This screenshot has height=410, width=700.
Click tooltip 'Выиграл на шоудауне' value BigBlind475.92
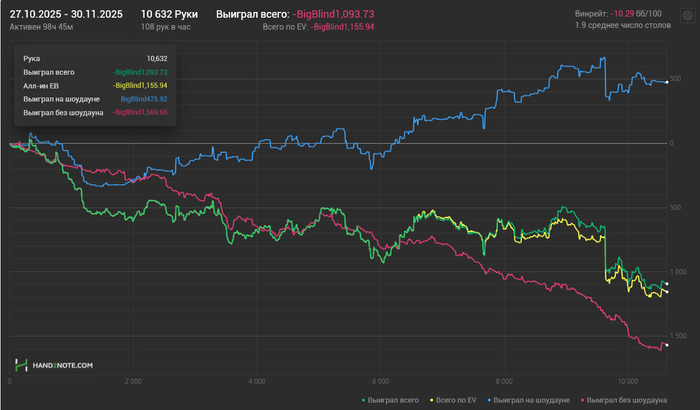point(144,99)
